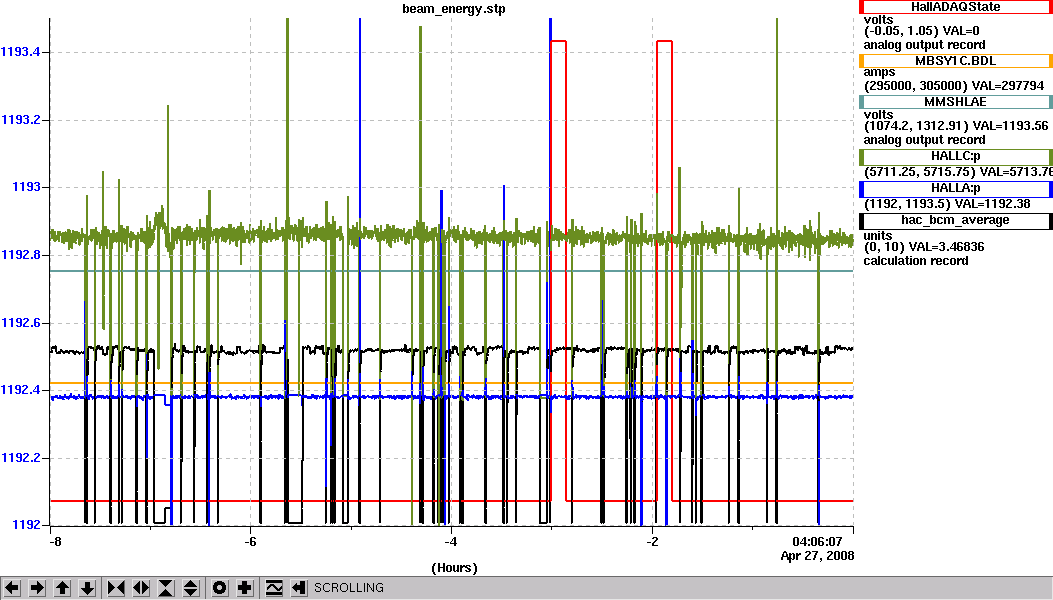
Task: Select the HALLA:p curve legend entry
Action: [x=955, y=188]
